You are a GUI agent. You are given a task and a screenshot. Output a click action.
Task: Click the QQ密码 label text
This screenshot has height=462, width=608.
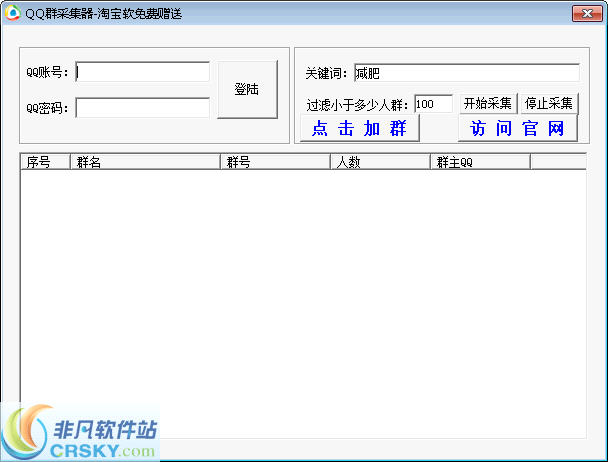pyautogui.click(x=47, y=108)
